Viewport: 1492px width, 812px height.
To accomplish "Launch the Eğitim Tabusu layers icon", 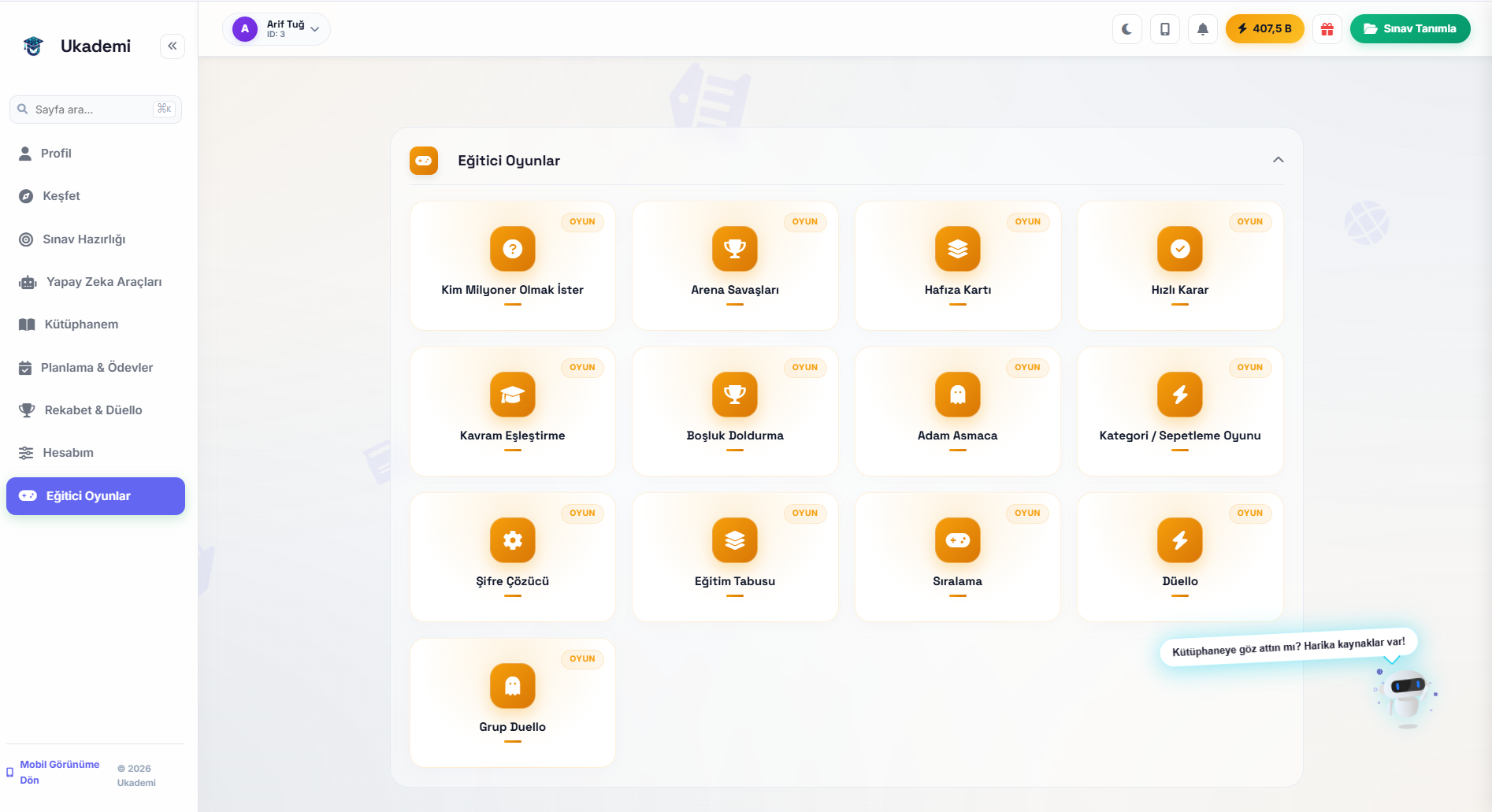I will [x=735, y=540].
